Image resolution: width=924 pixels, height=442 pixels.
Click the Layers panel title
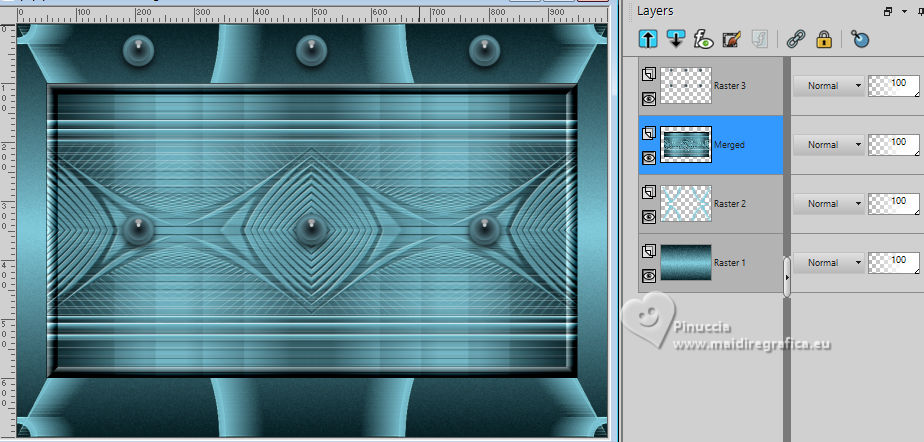pyautogui.click(x=655, y=11)
